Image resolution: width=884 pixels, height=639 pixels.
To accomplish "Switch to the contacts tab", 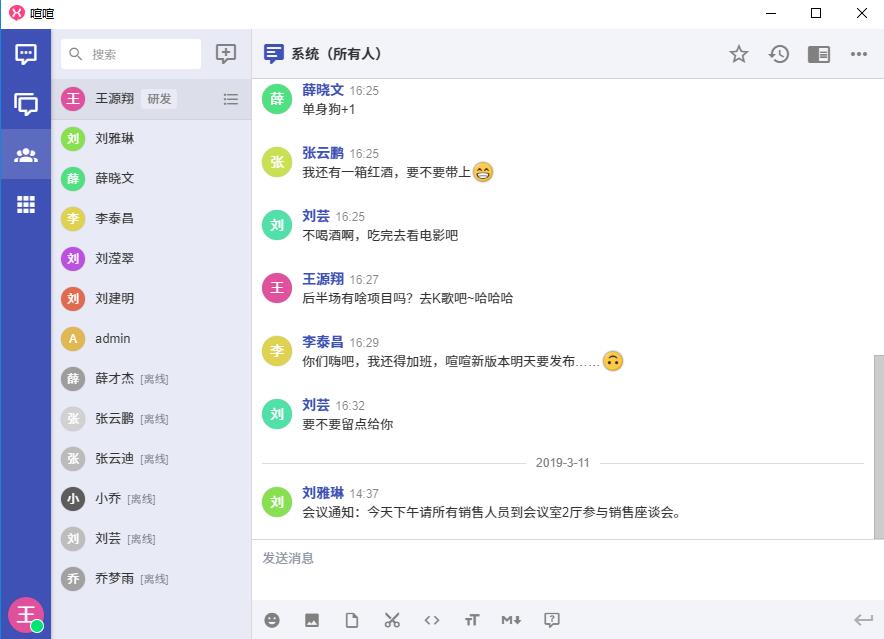I will tap(26, 155).
